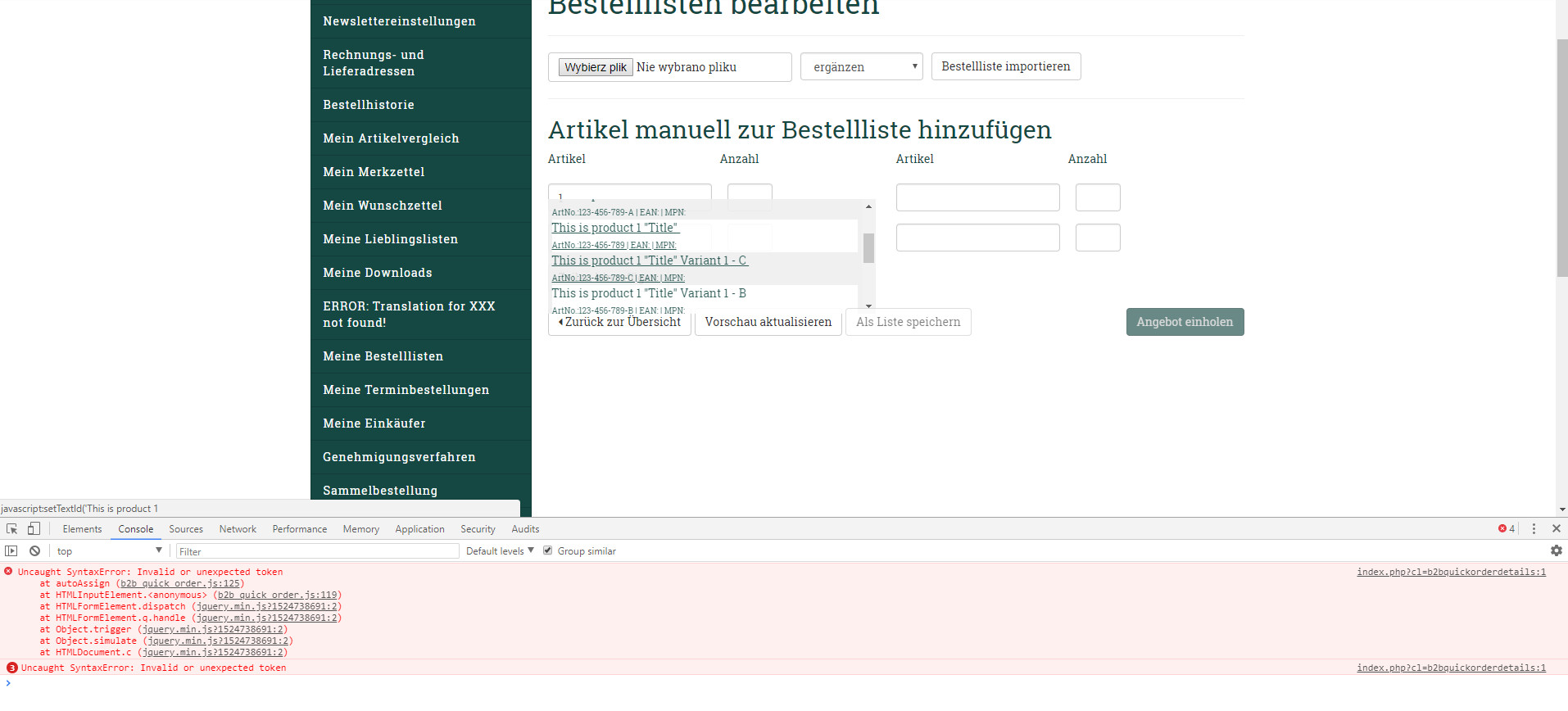Activate the inspect element picker icon
Viewport: 1568px width, 711px height.
click(x=11, y=529)
